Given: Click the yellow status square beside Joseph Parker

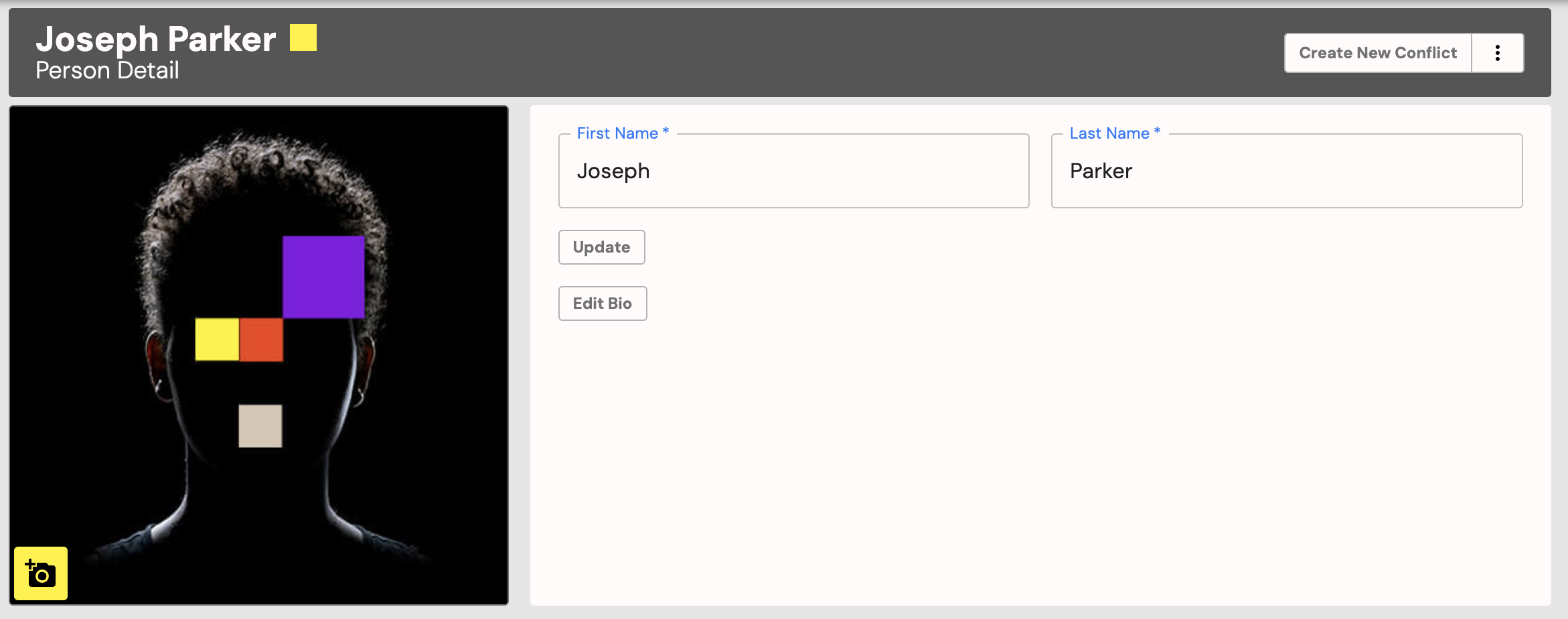Looking at the screenshot, I should coord(303,38).
